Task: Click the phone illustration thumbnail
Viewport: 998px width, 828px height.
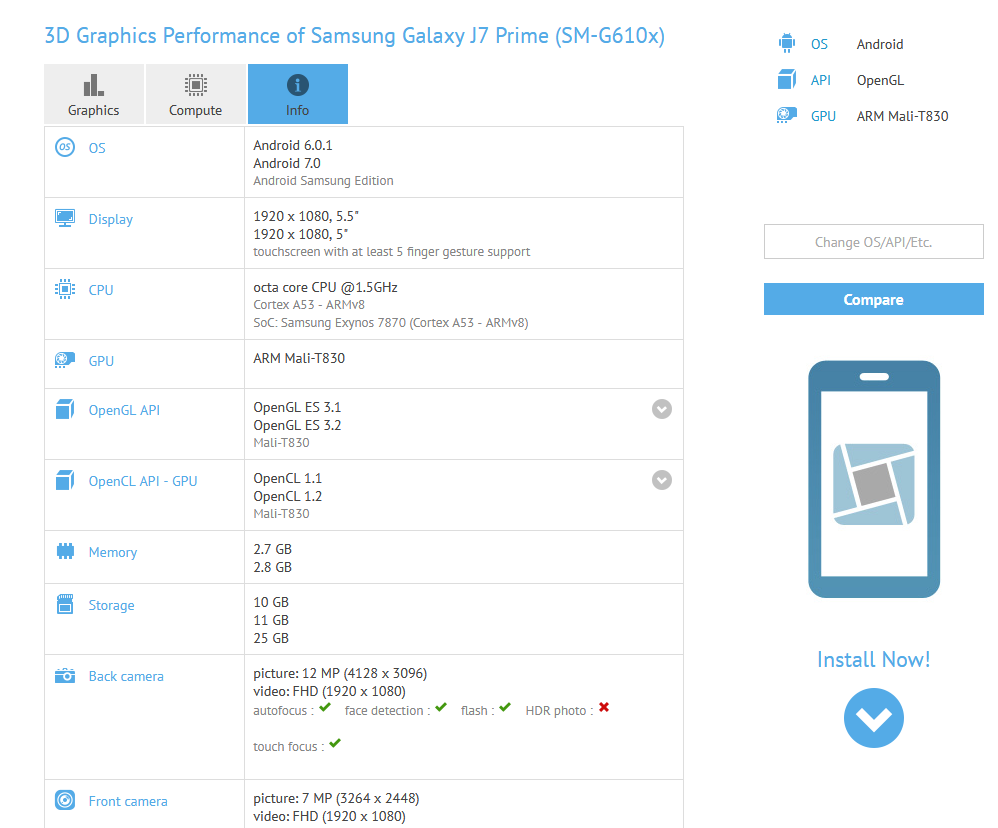Action: (x=874, y=479)
